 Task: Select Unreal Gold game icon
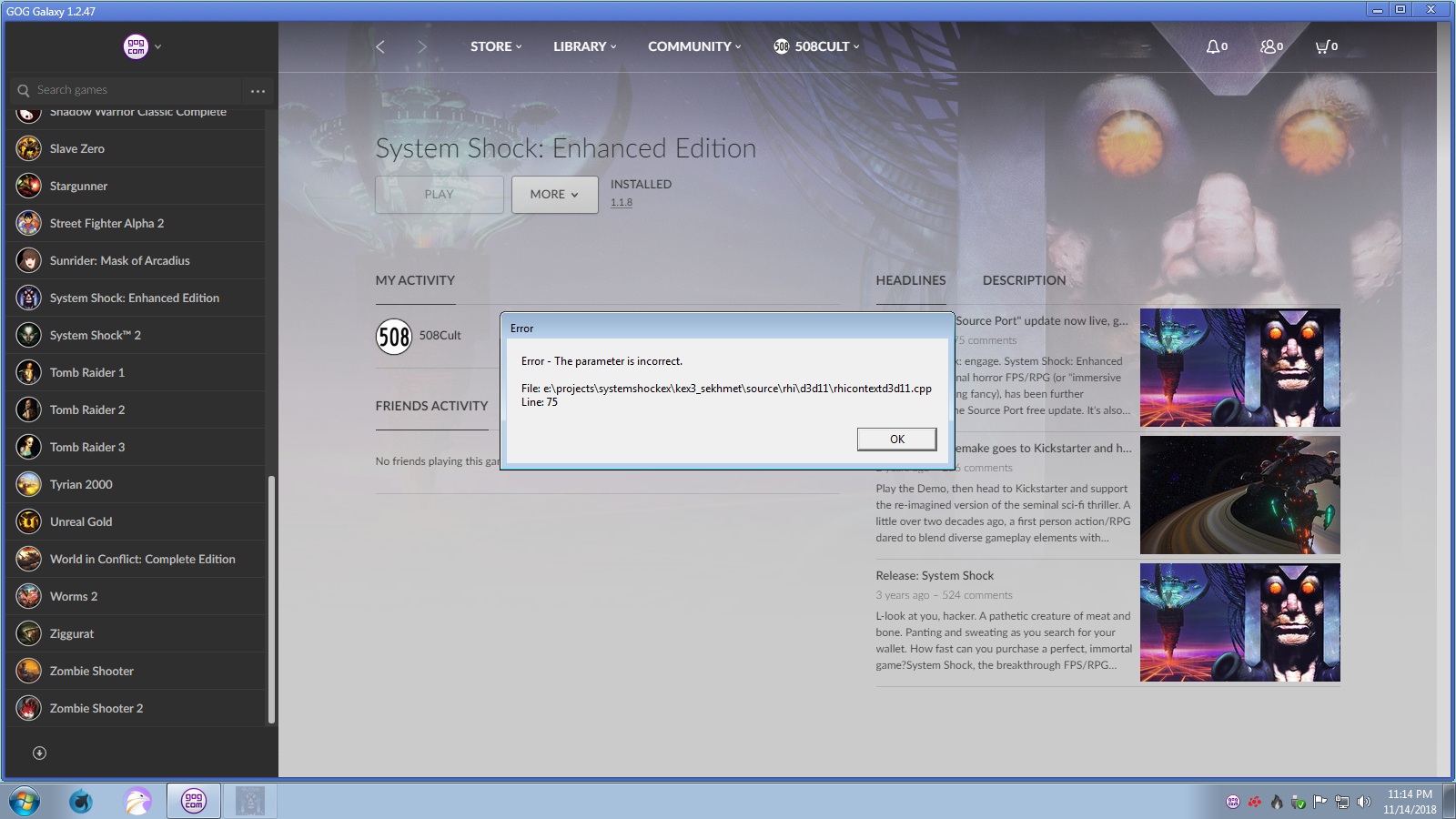point(29,521)
